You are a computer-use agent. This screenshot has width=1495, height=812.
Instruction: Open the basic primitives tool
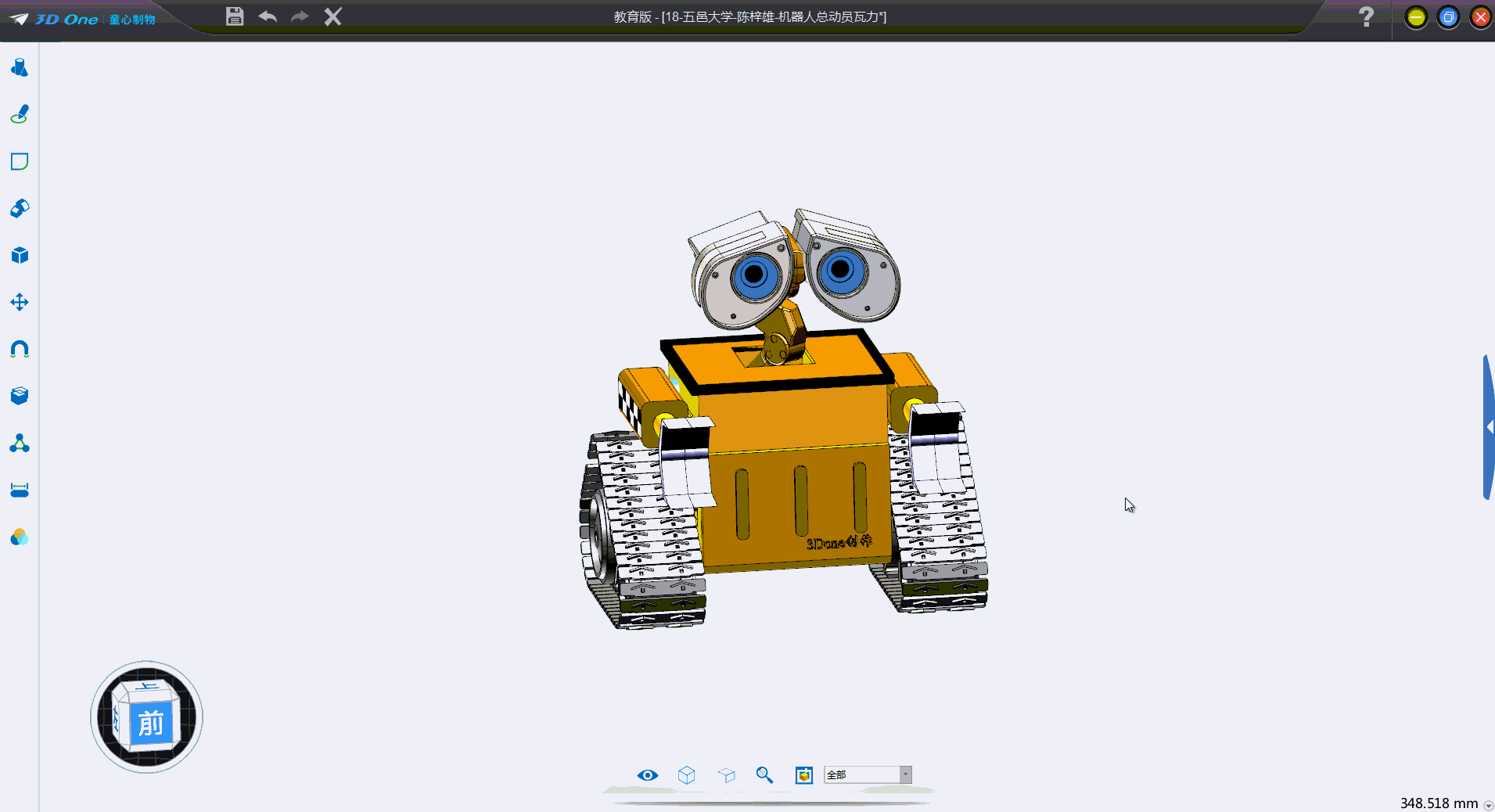(x=20, y=68)
